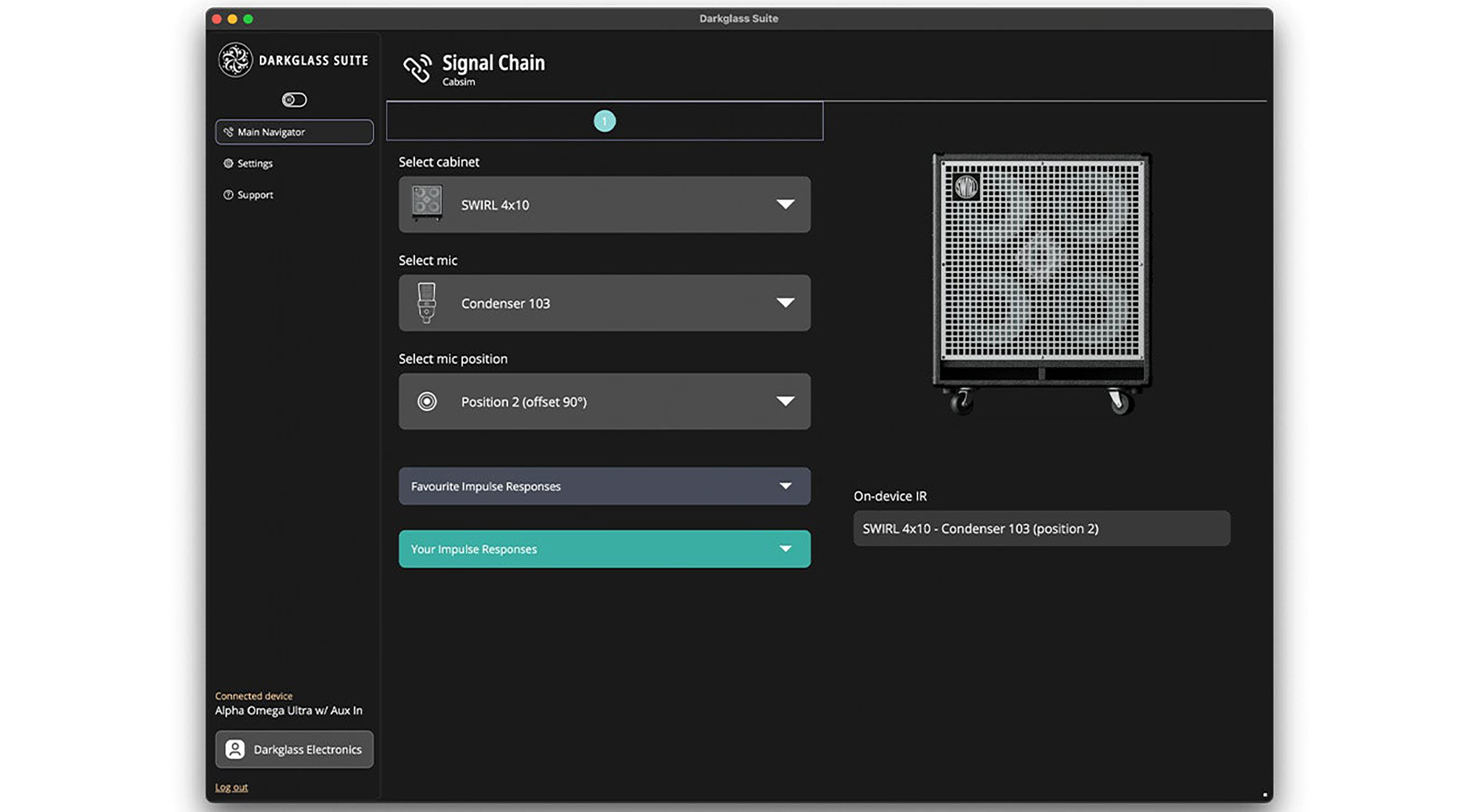Click the Condenser 103 microphone icon

tap(426, 303)
